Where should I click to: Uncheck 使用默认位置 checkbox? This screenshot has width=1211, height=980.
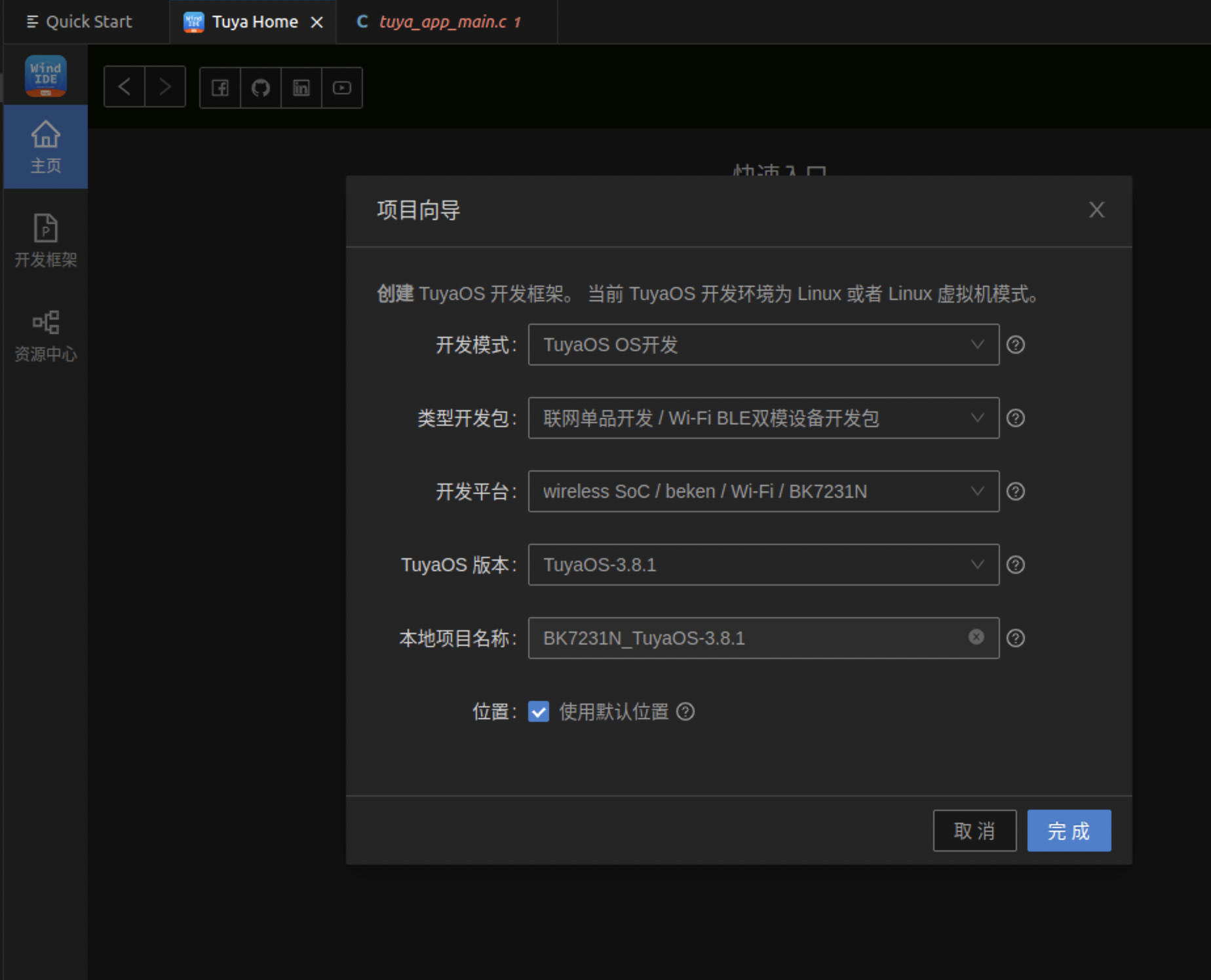[x=539, y=711]
